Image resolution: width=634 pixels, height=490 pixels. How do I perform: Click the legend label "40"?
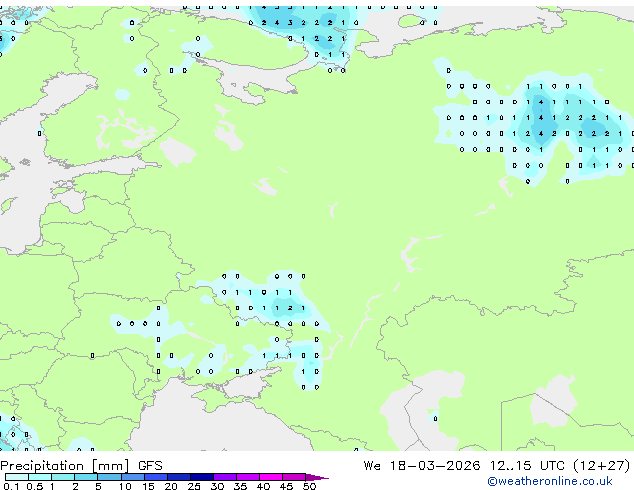pos(264,486)
